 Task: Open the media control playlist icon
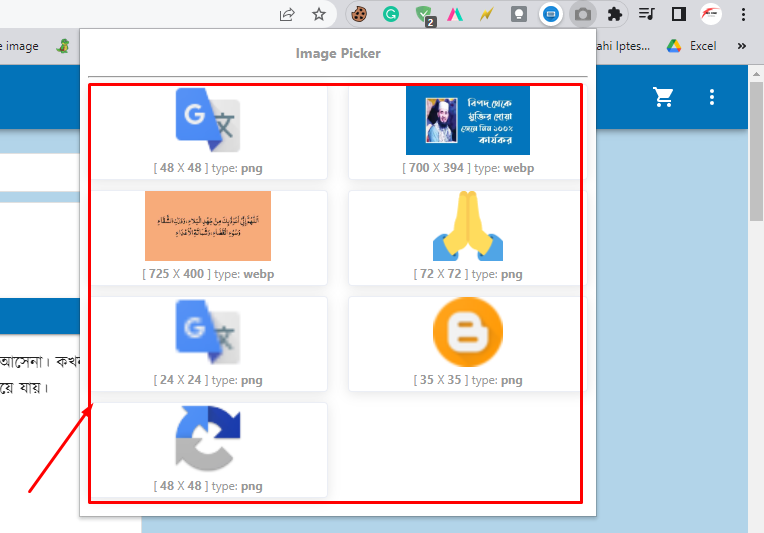tap(647, 14)
